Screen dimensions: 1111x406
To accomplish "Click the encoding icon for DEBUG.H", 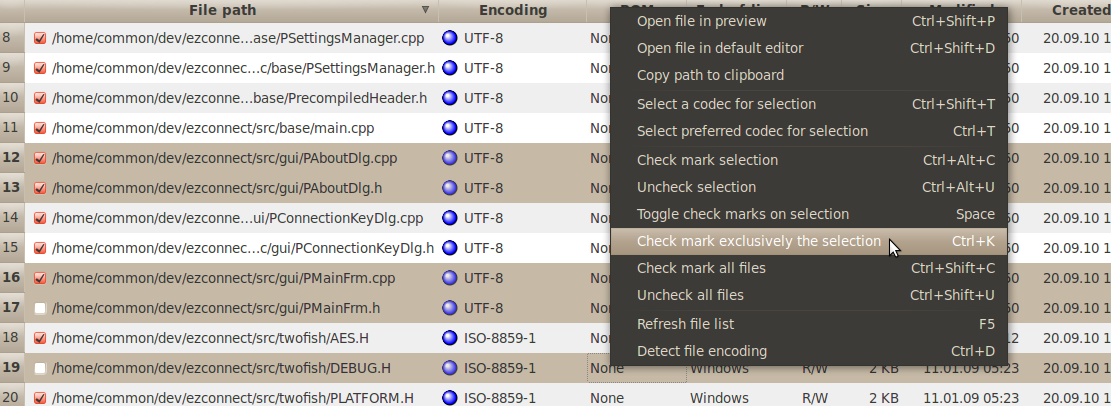I will point(450,368).
